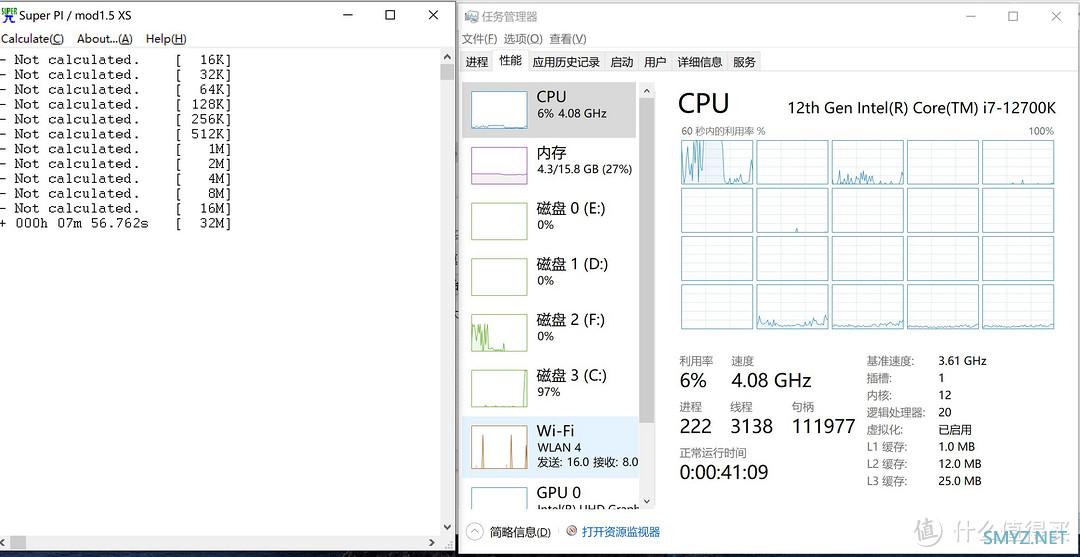Click 简略信息(D) to show fewer details

pos(520,532)
